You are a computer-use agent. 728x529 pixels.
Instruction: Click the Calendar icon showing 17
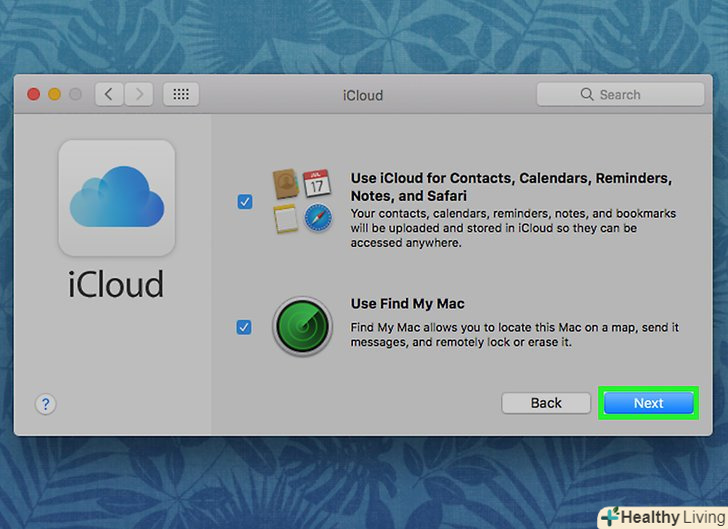(x=317, y=183)
